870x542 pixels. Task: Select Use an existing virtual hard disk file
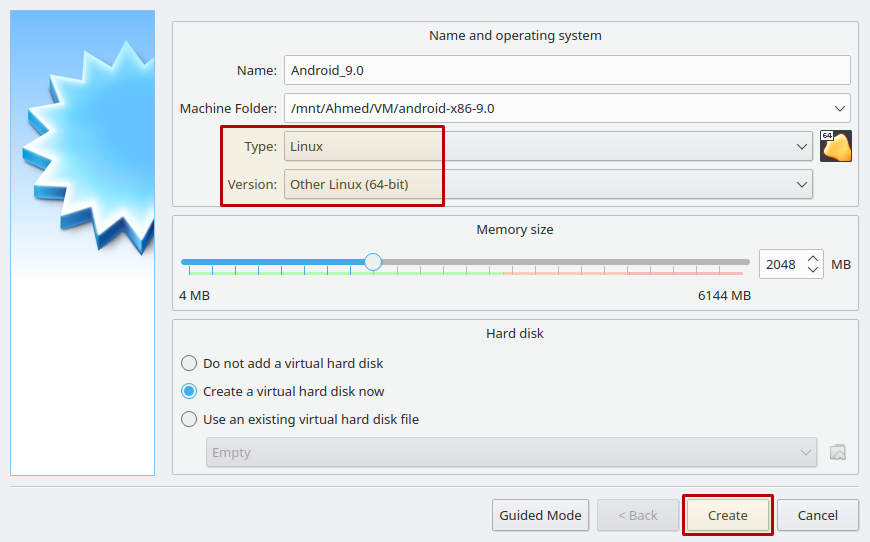(300, 419)
